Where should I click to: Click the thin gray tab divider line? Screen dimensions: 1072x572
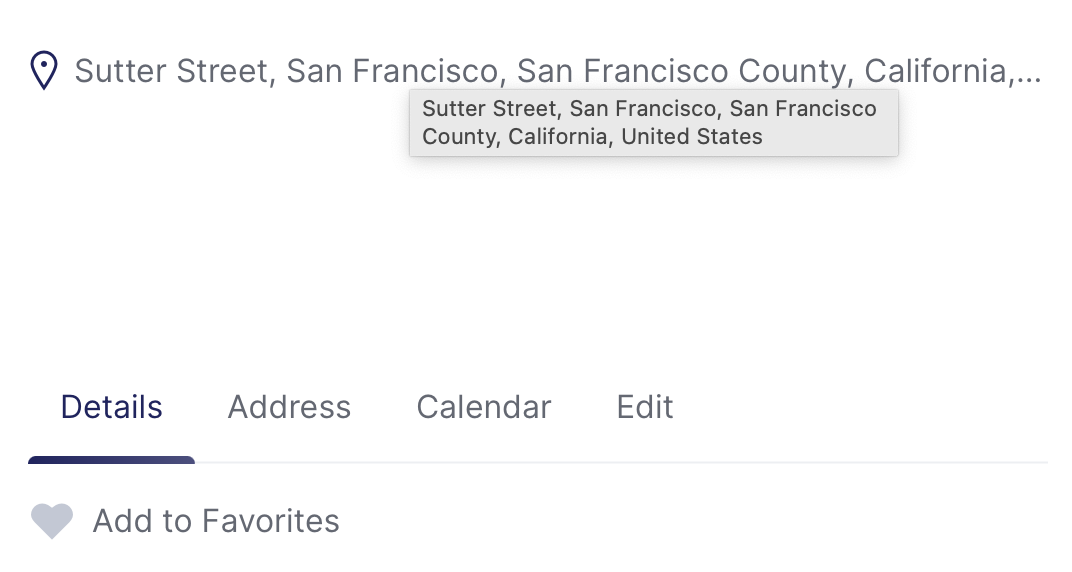(x=621, y=463)
